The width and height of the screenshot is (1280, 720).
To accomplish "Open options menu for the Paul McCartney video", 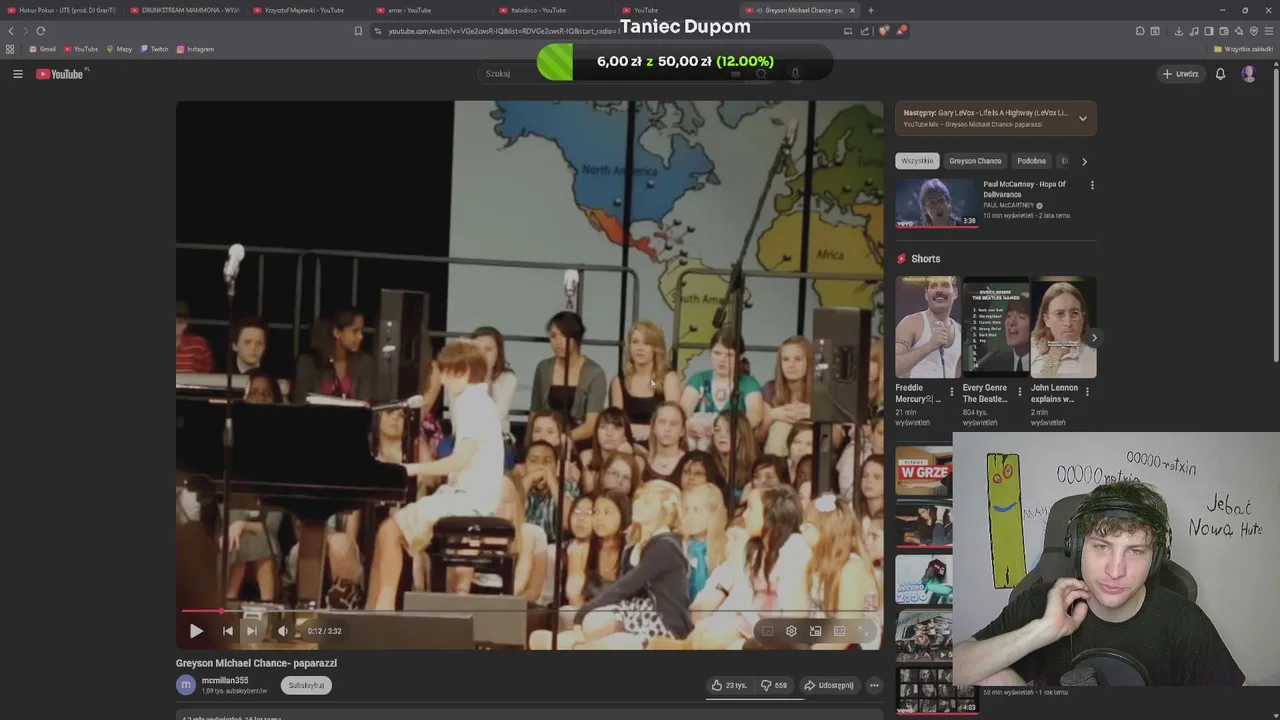I will [x=1092, y=185].
